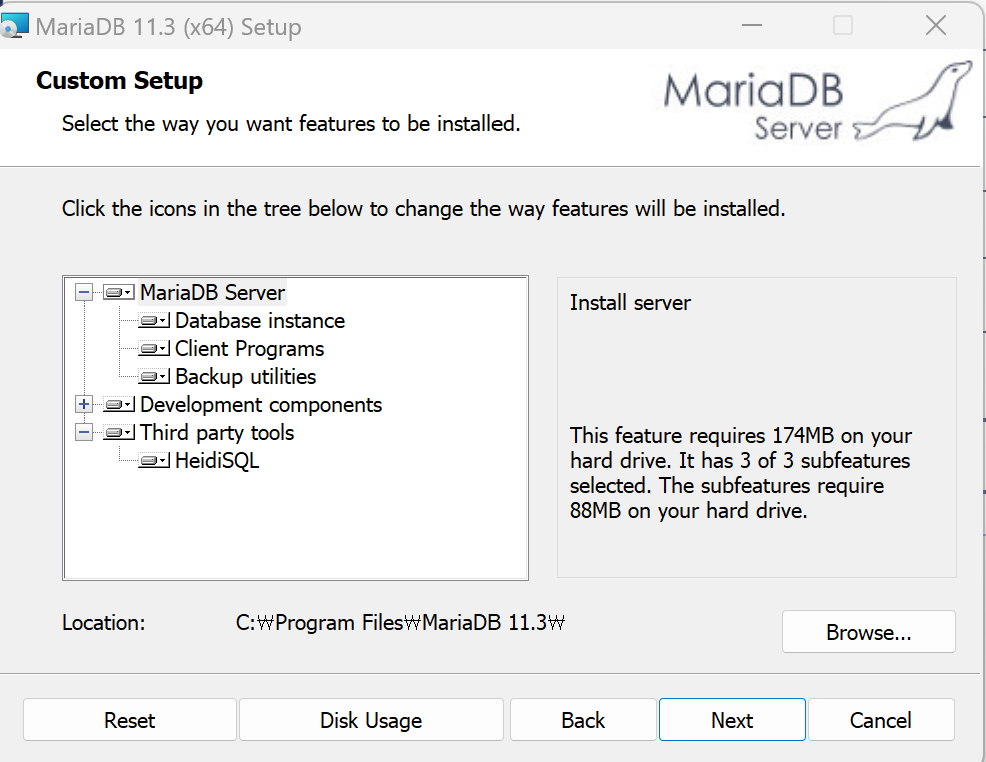Select the Client Programs tree item
The height and width of the screenshot is (762, 986).
point(249,348)
